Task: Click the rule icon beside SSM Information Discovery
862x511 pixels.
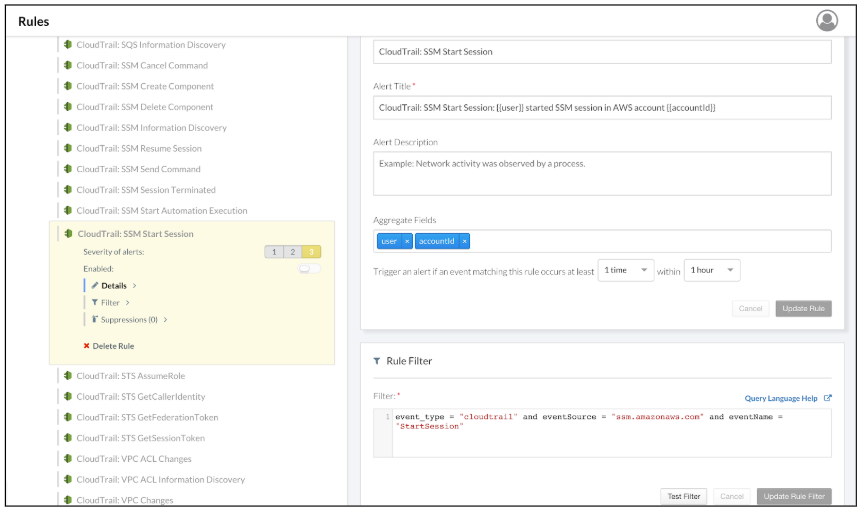Action: tap(68, 127)
